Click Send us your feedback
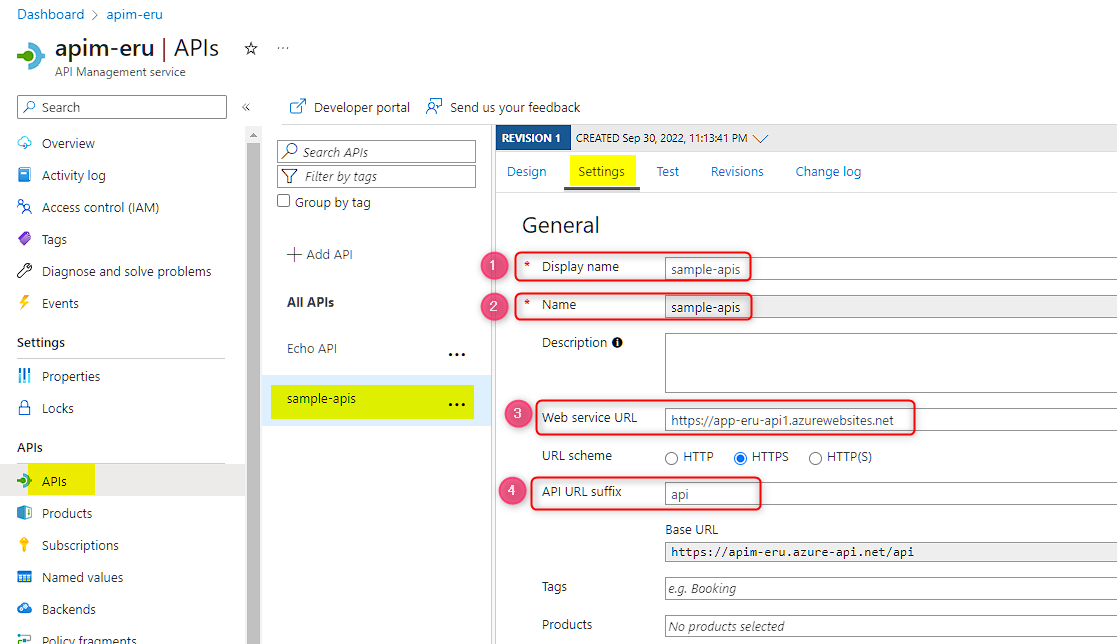The width and height of the screenshot is (1117, 644). click(x=515, y=108)
